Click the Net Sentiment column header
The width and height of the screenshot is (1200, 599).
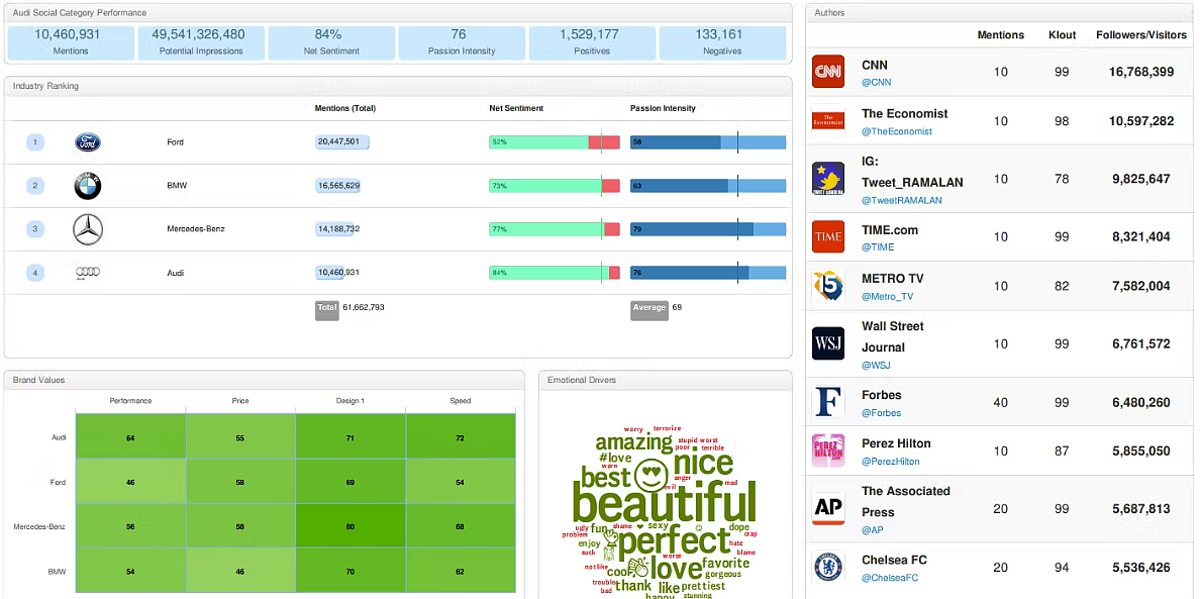[x=516, y=108]
